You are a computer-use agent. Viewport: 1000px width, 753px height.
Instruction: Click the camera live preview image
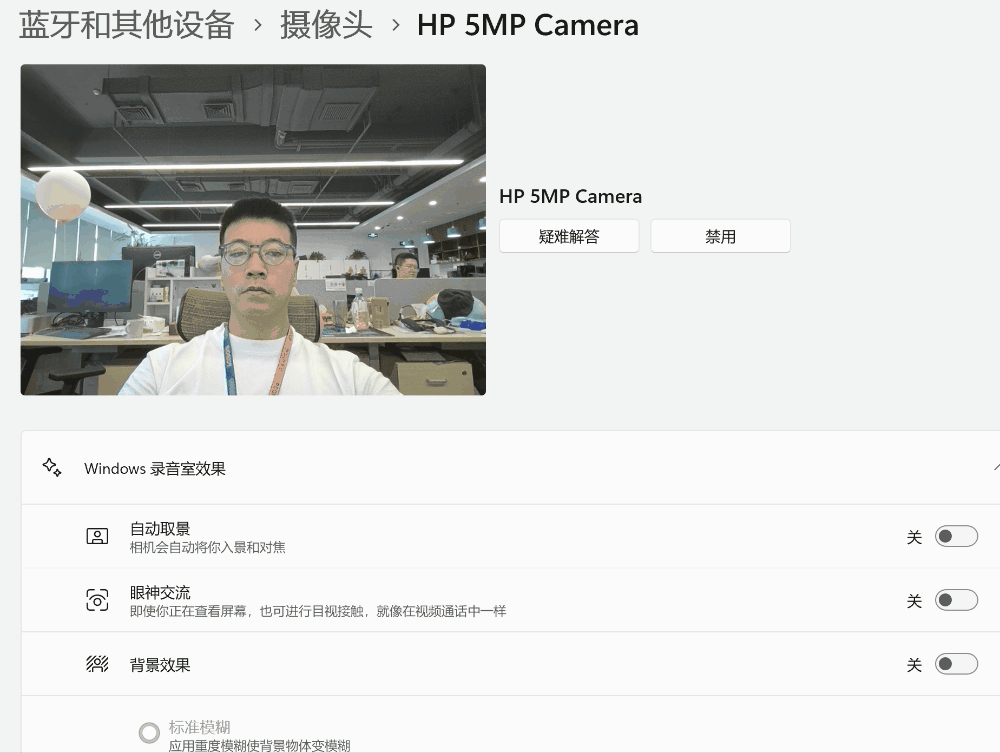253,230
